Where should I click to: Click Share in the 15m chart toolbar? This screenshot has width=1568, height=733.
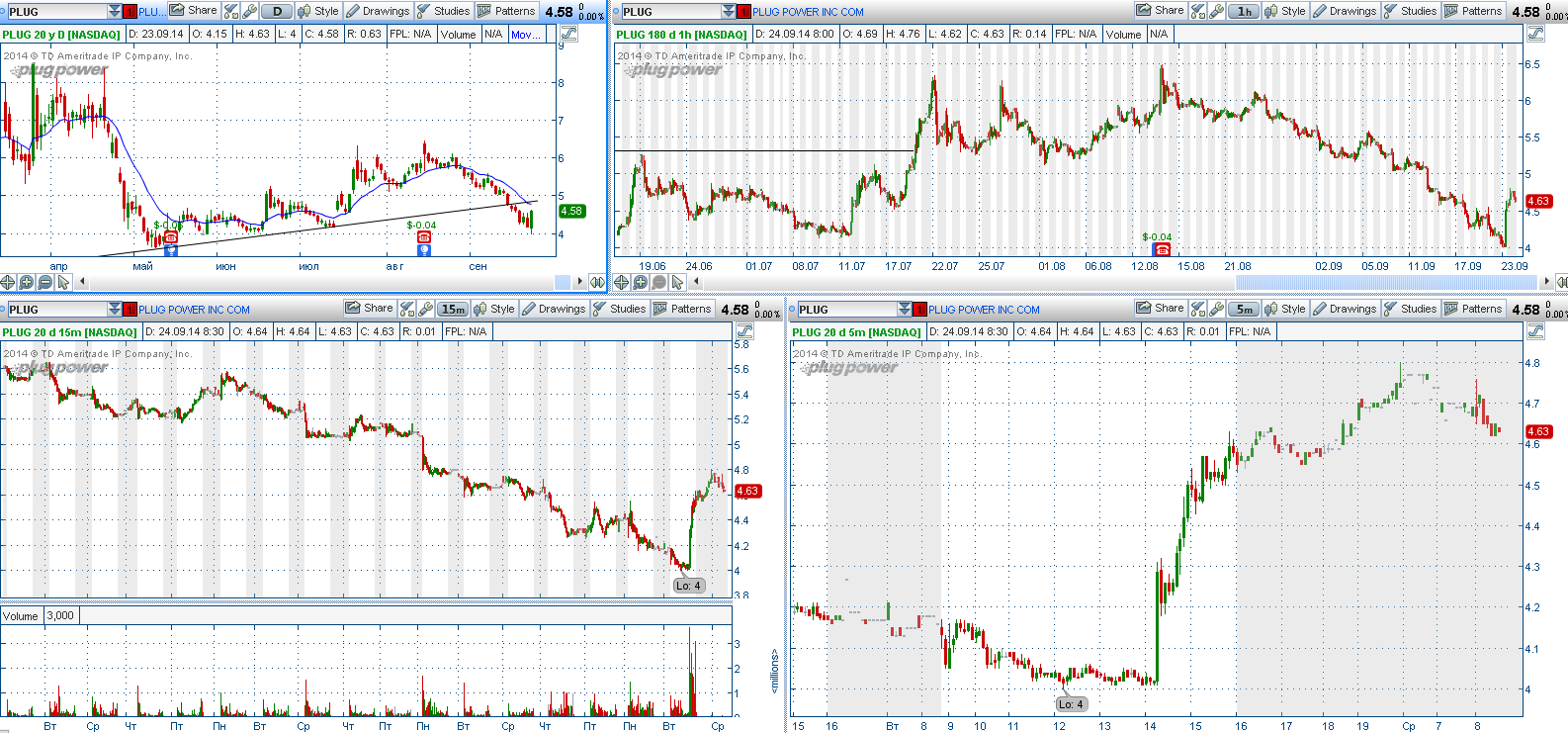369,309
